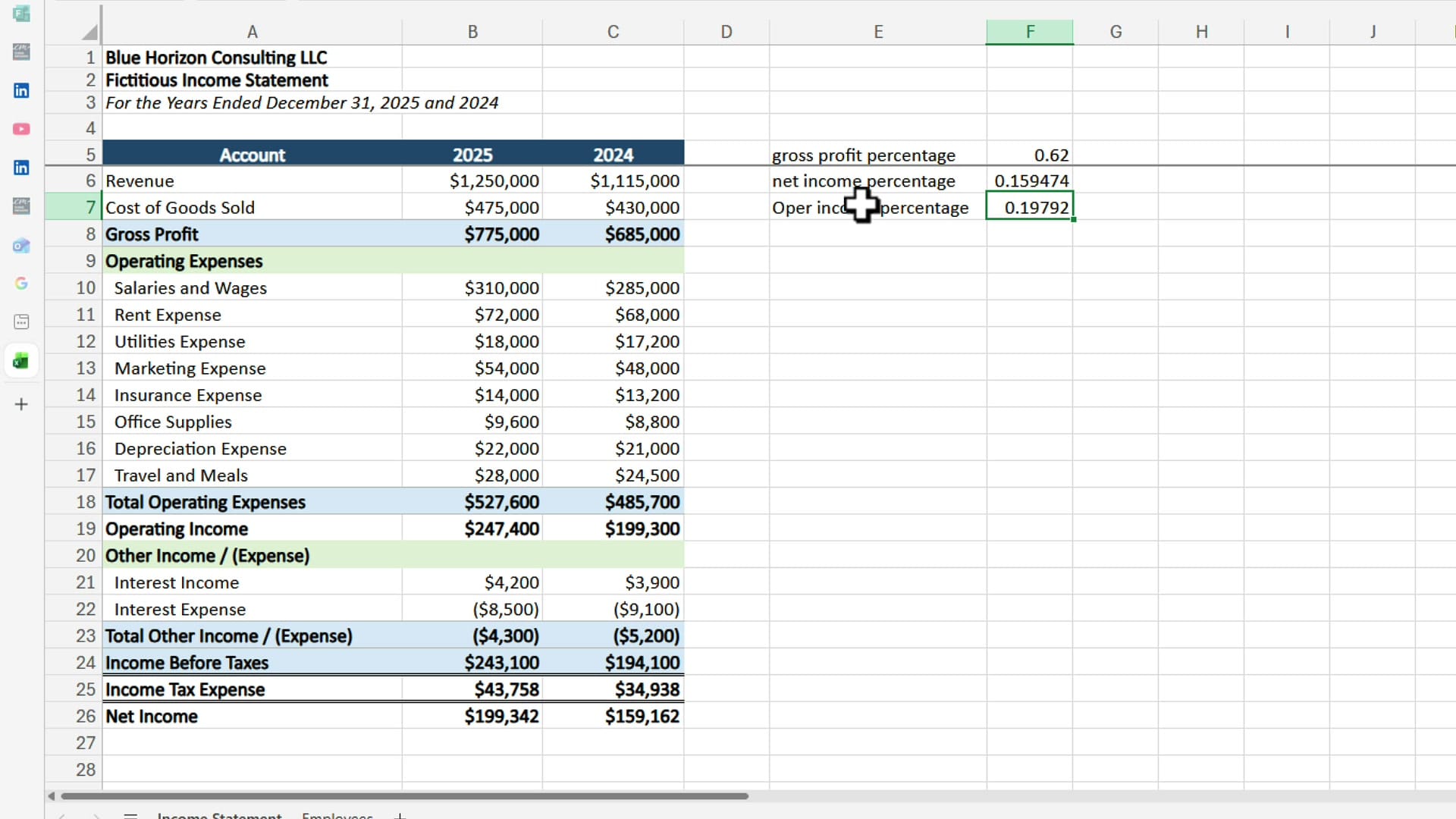Open LinkedIn from the sidebar
The image size is (1456, 819).
21,91
